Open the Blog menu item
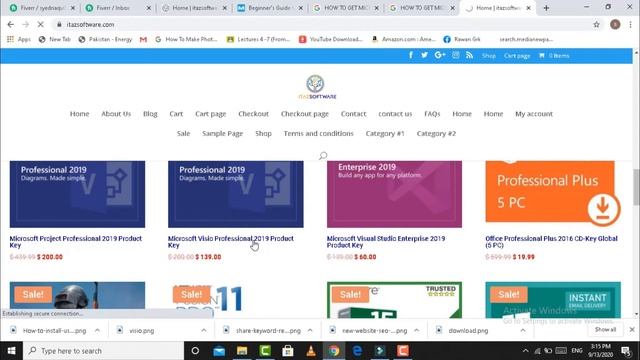 (150, 114)
